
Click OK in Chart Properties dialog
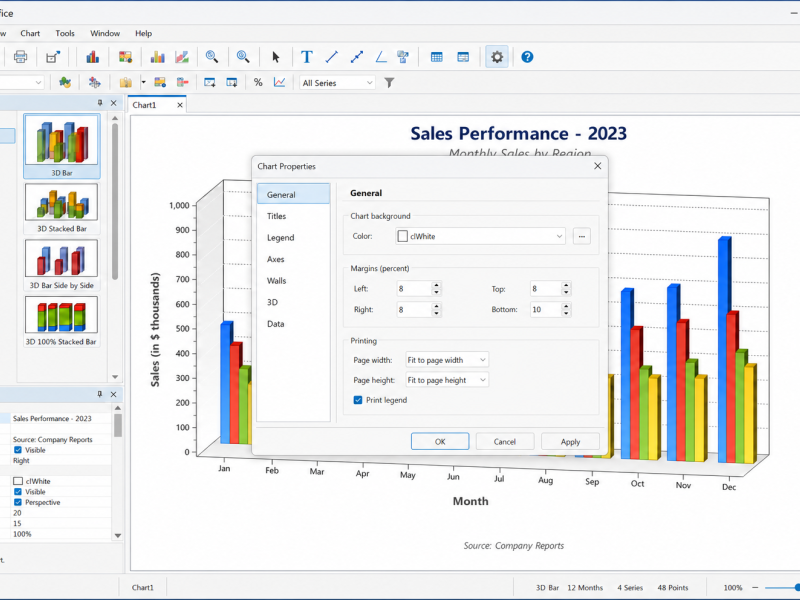tap(440, 442)
